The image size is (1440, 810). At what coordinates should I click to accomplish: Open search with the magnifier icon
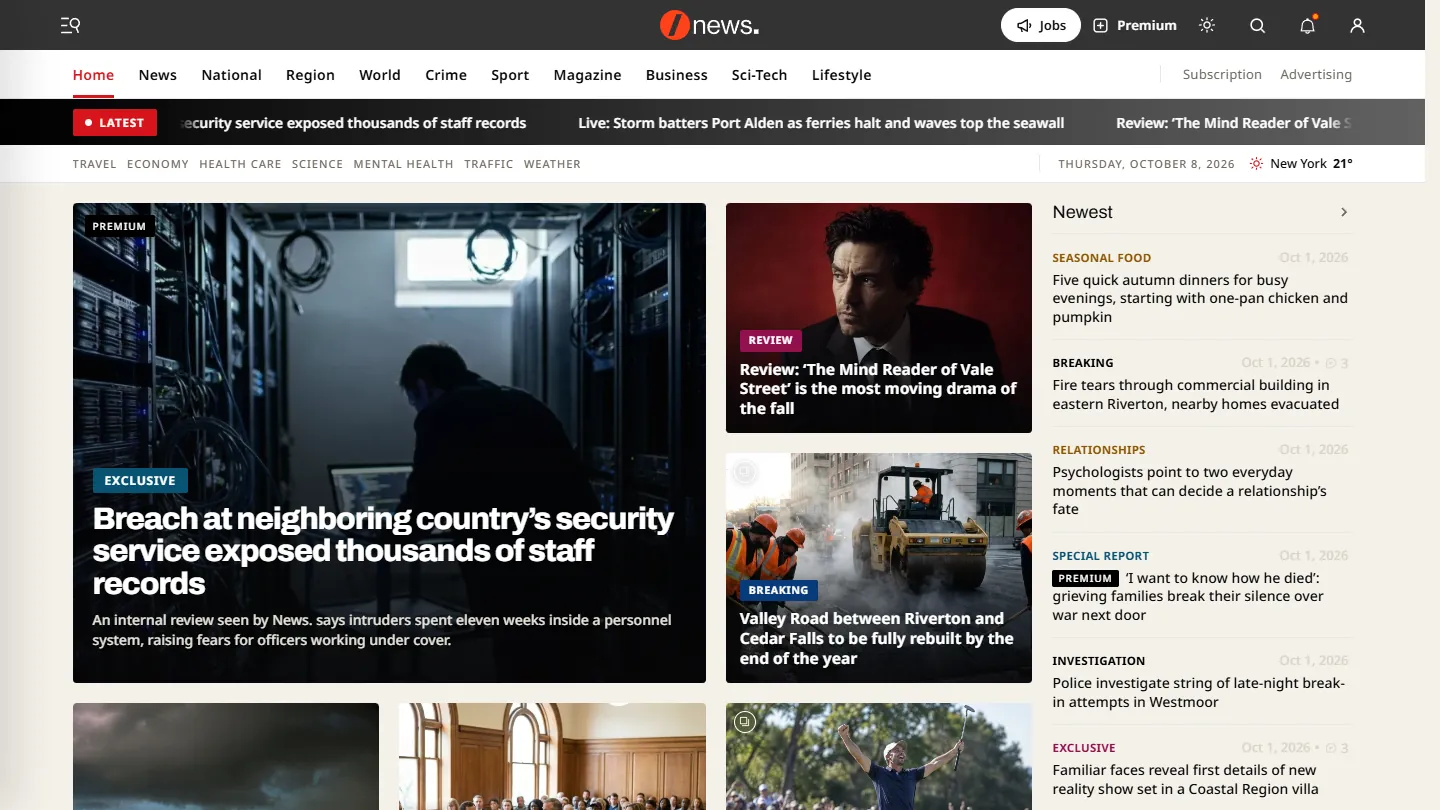1258,25
